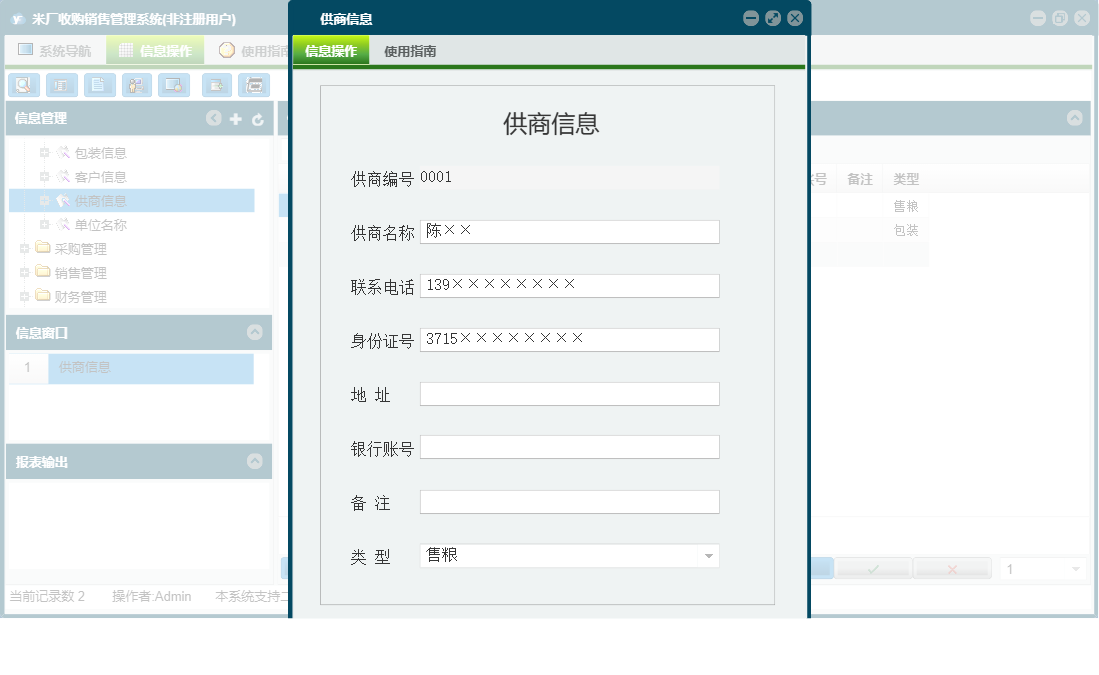
Task: Click the refresh icon on 信息管理 panel
Action: pos(258,118)
